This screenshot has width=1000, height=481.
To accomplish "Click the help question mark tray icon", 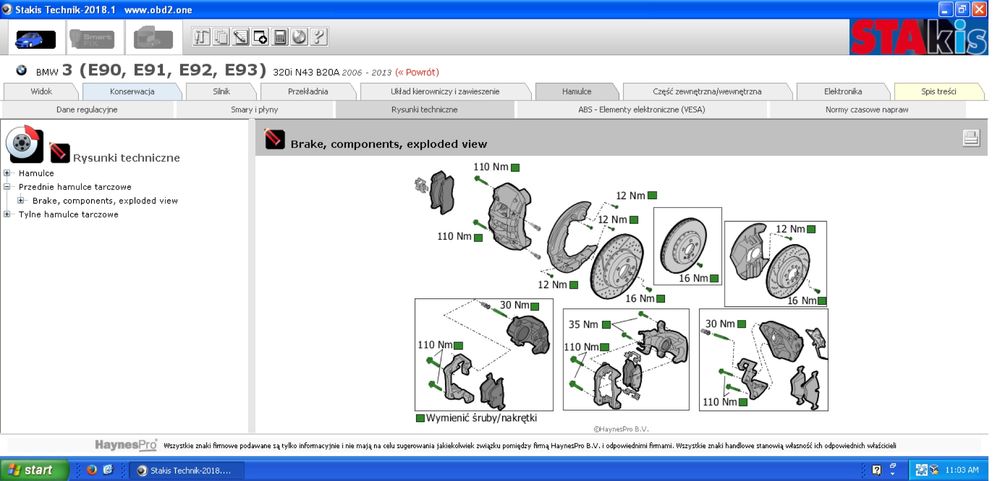I will 877,470.
